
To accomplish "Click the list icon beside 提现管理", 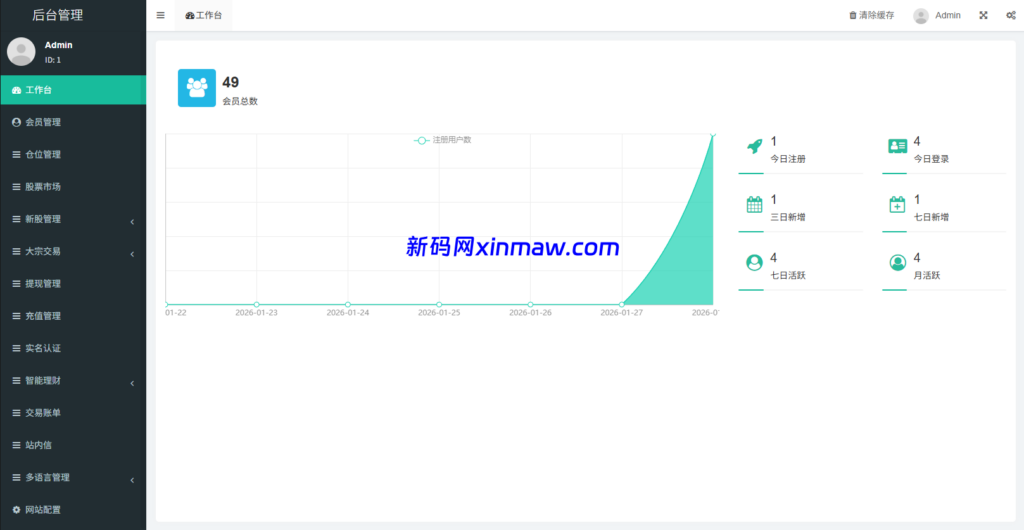I will pos(16,284).
